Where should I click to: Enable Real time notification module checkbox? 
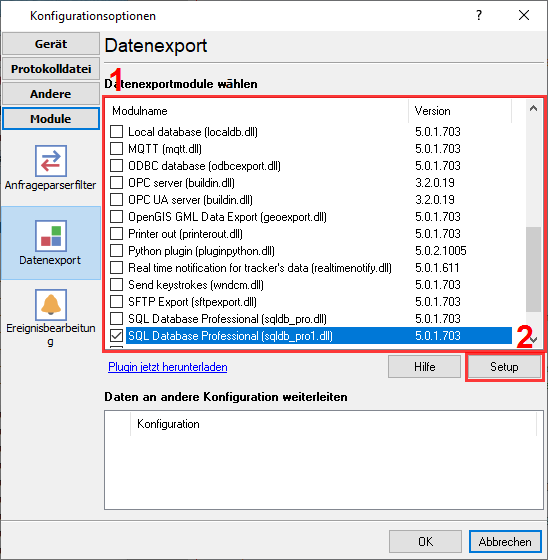(x=116, y=268)
